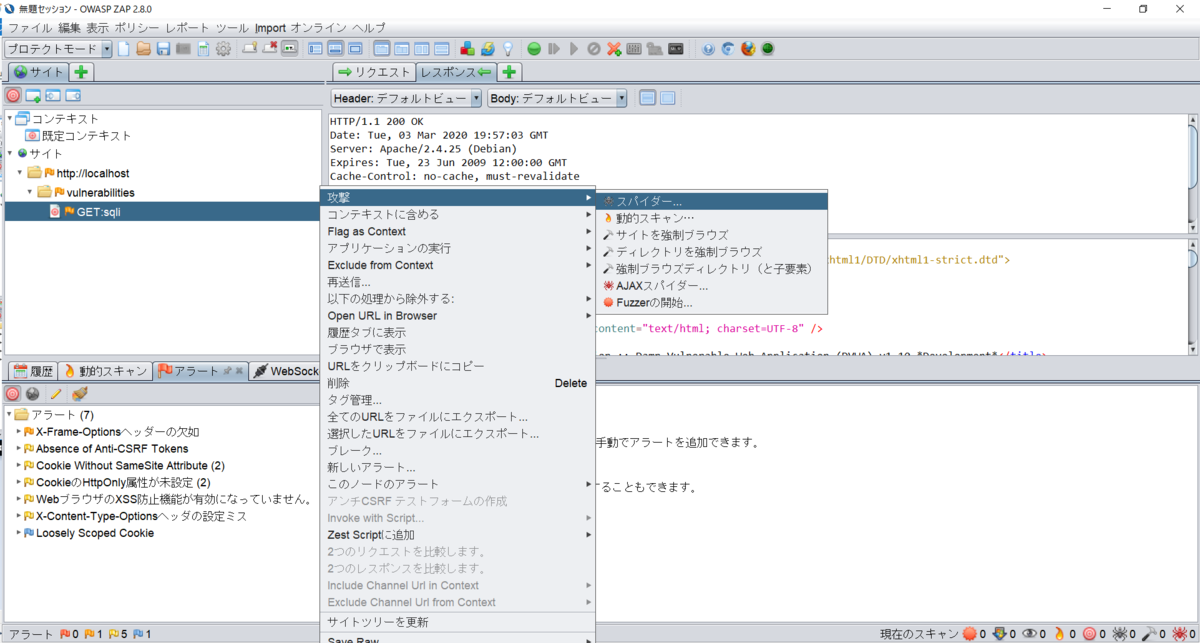Click the Open Session folder icon

click(144, 48)
